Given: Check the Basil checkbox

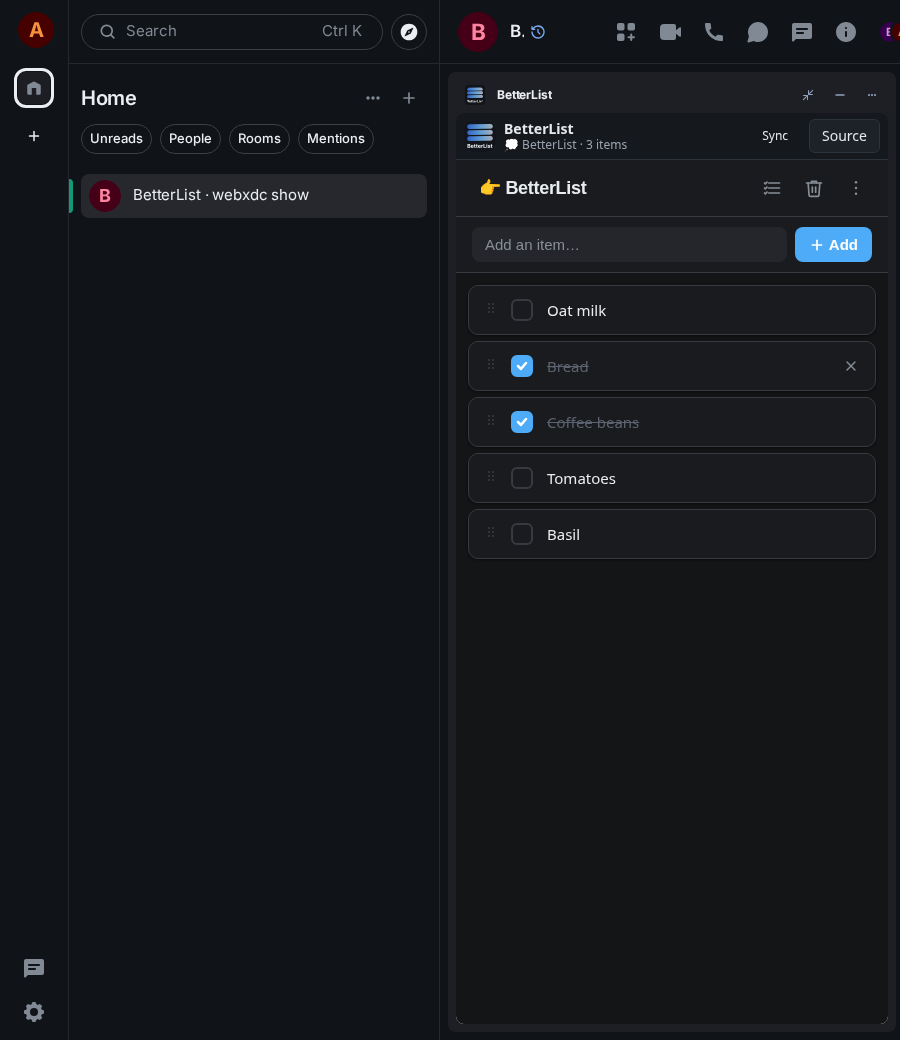Looking at the screenshot, I should click(522, 534).
